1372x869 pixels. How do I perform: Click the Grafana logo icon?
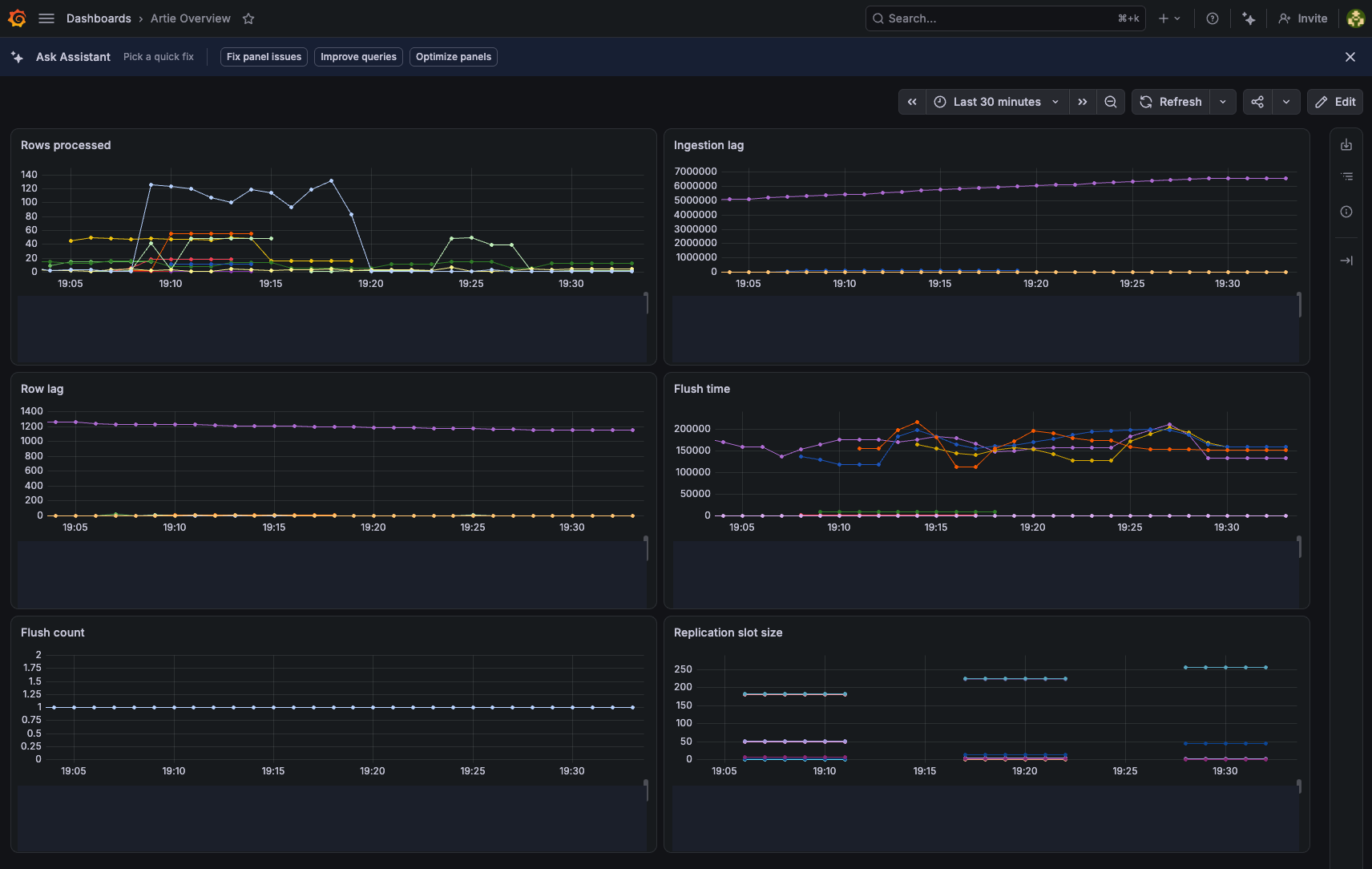17,18
